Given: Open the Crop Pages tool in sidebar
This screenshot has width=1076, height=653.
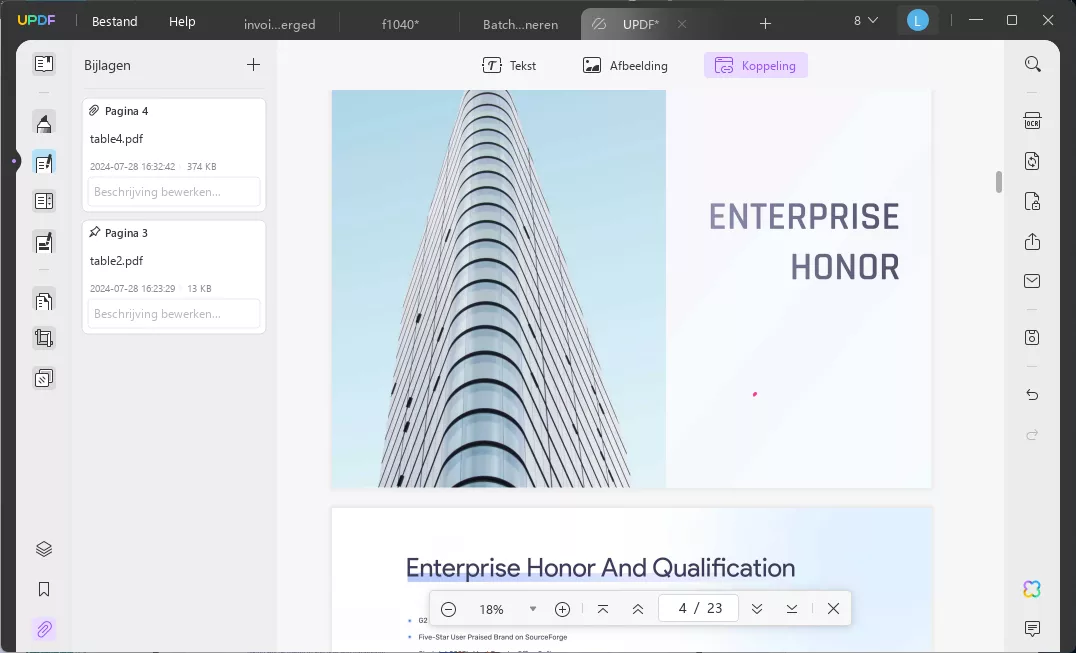Looking at the screenshot, I should tap(44, 338).
